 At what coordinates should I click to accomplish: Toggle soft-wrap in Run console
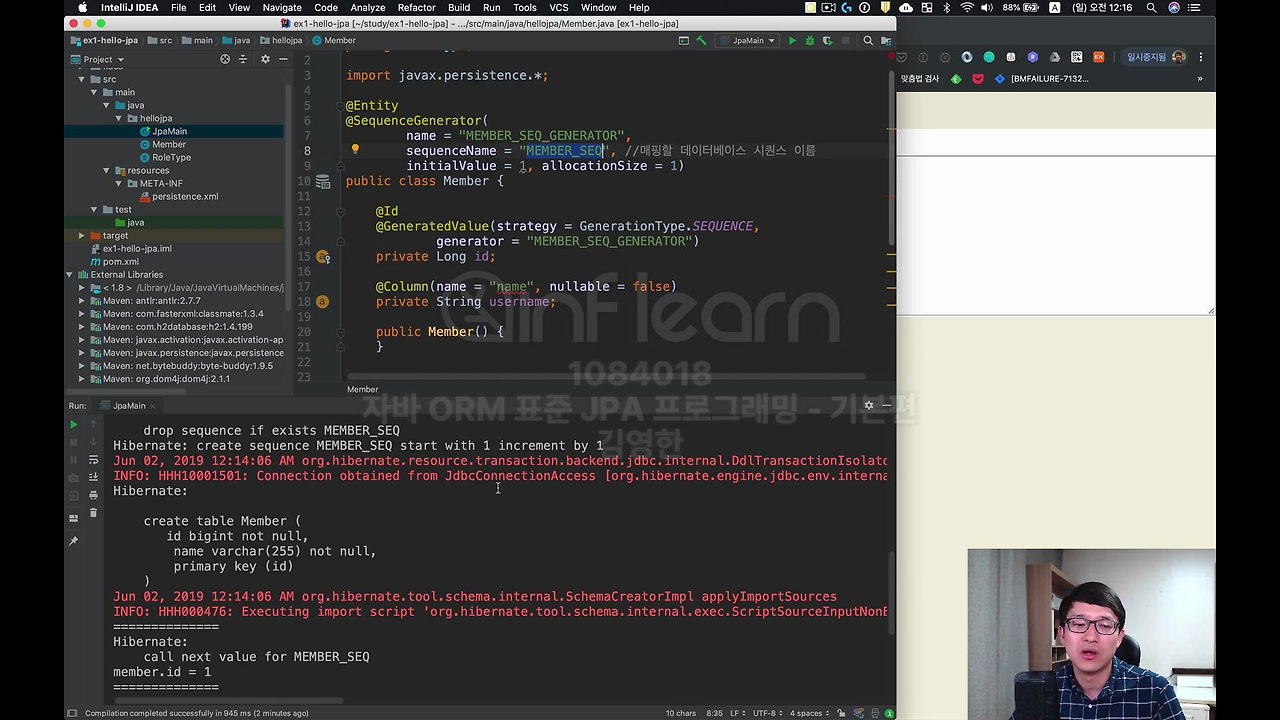(x=93, y=460)
